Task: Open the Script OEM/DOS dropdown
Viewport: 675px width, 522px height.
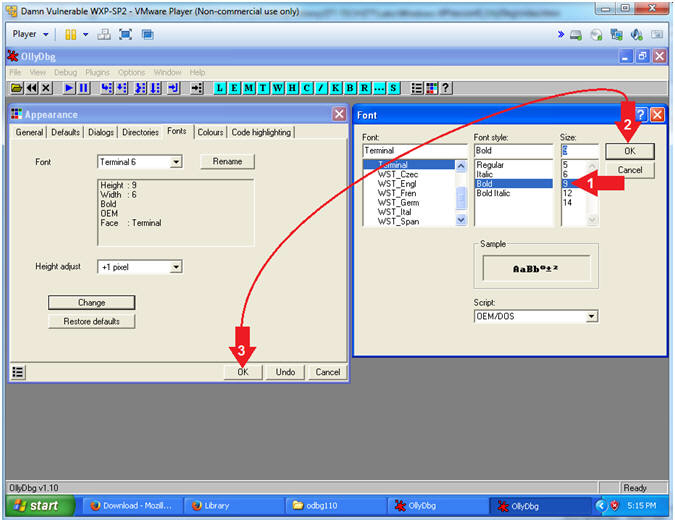Action: [591, 316]
